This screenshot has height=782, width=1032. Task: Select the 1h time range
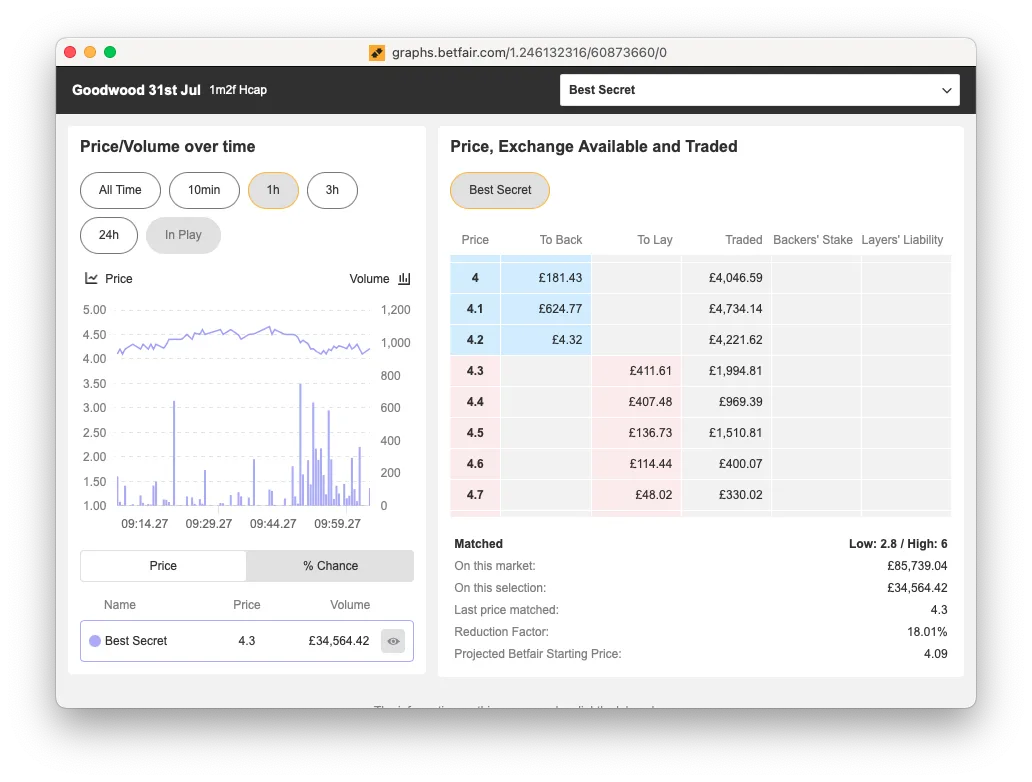tap(273, 190)
